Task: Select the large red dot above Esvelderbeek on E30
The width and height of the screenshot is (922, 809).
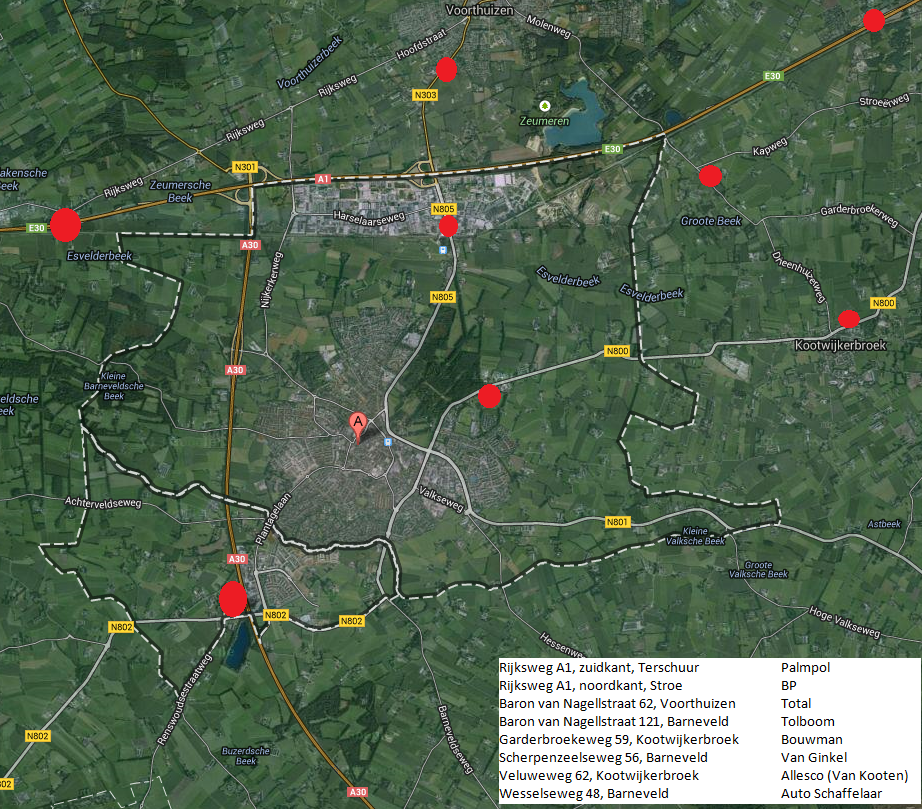Action: [65, 225]
